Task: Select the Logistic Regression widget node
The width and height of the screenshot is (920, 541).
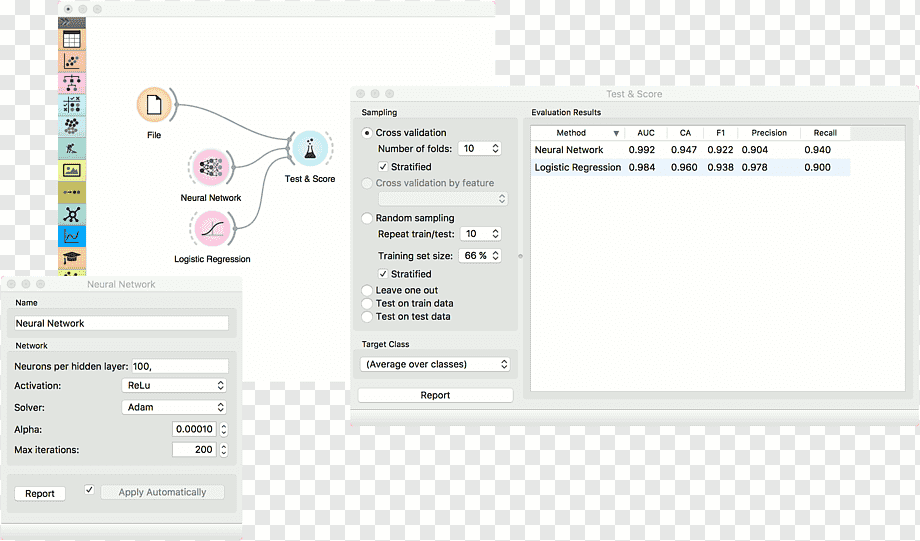Action: click(212, 229)
